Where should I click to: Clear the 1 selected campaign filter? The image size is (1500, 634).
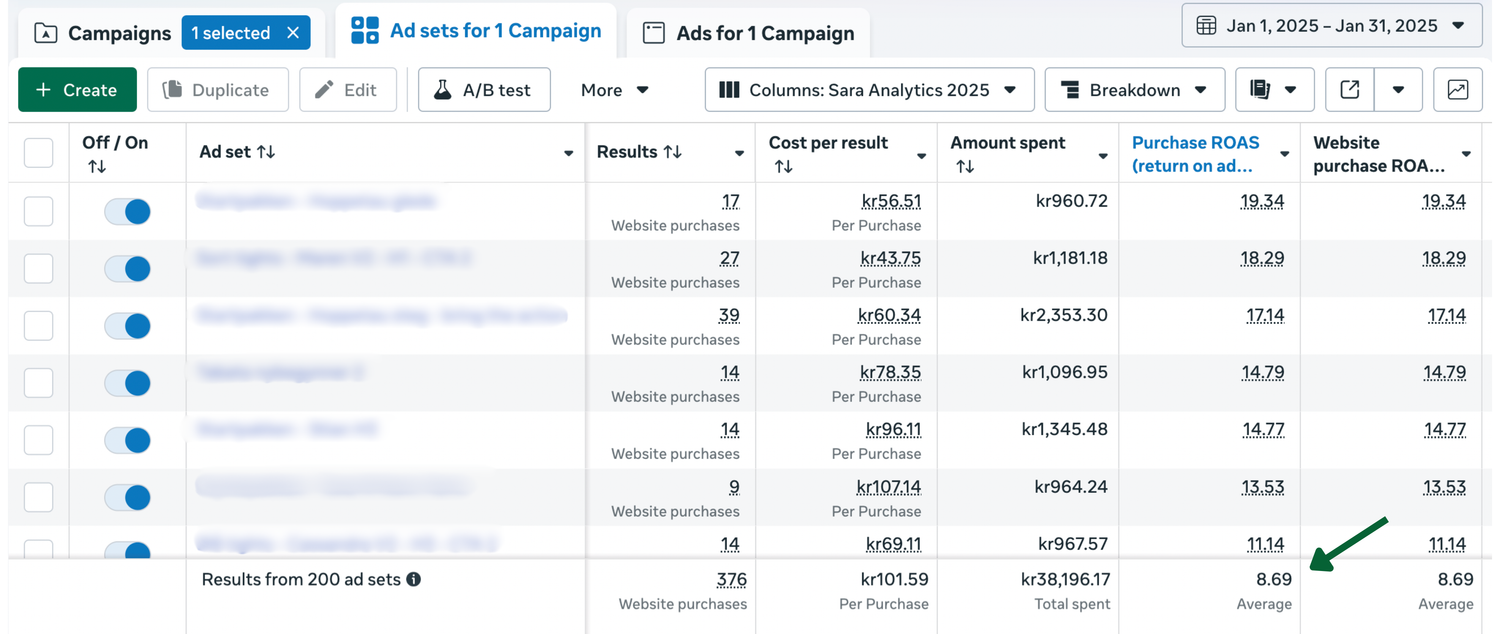293,33
